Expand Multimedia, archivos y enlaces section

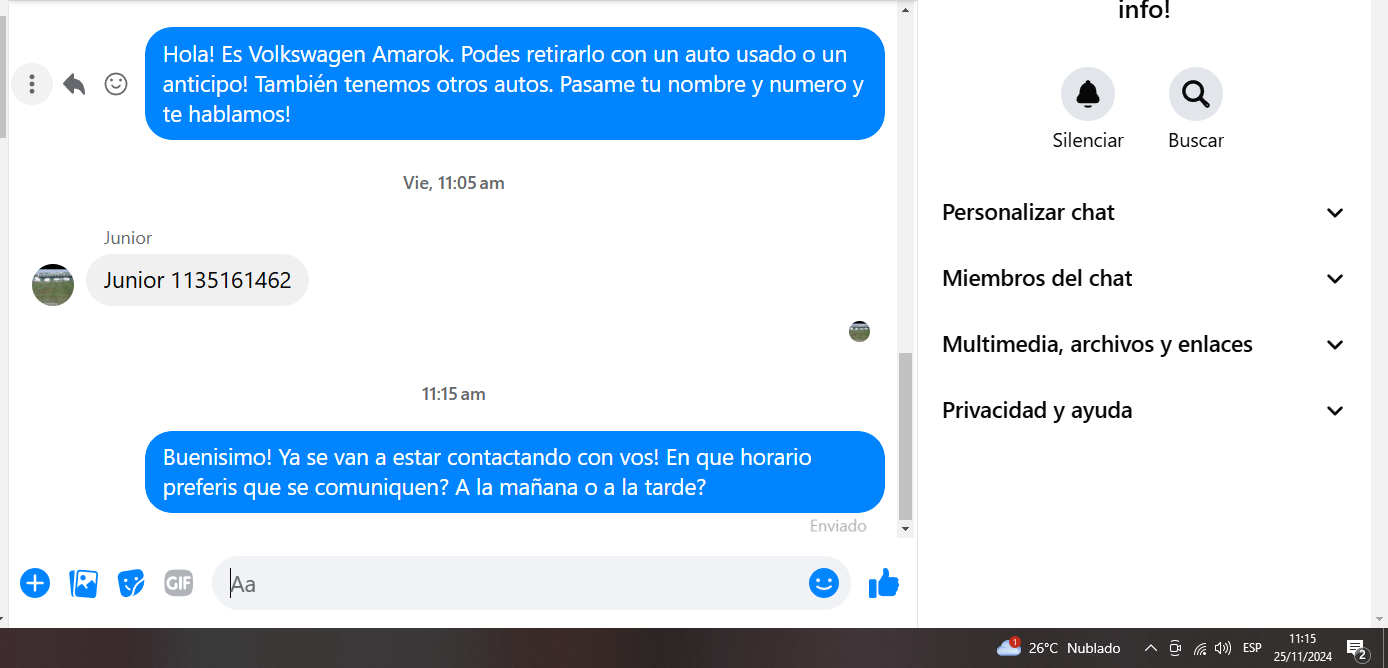[1143, 344]
